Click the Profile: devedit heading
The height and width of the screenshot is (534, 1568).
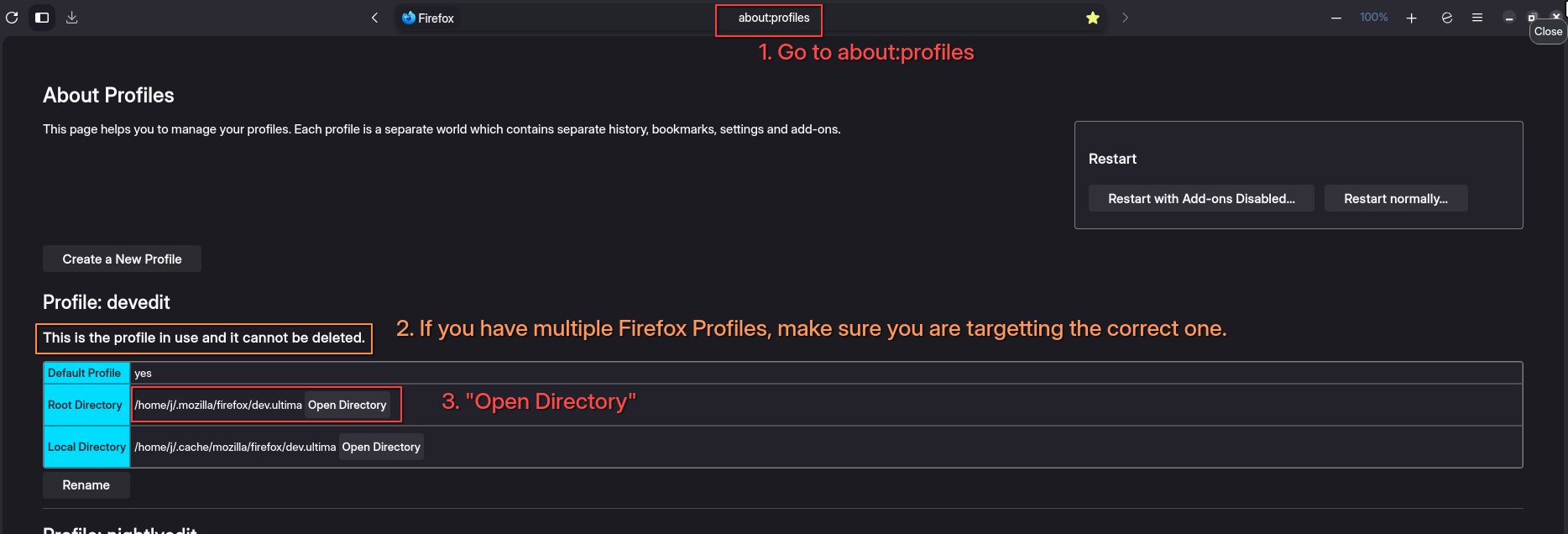pos(107,302)
